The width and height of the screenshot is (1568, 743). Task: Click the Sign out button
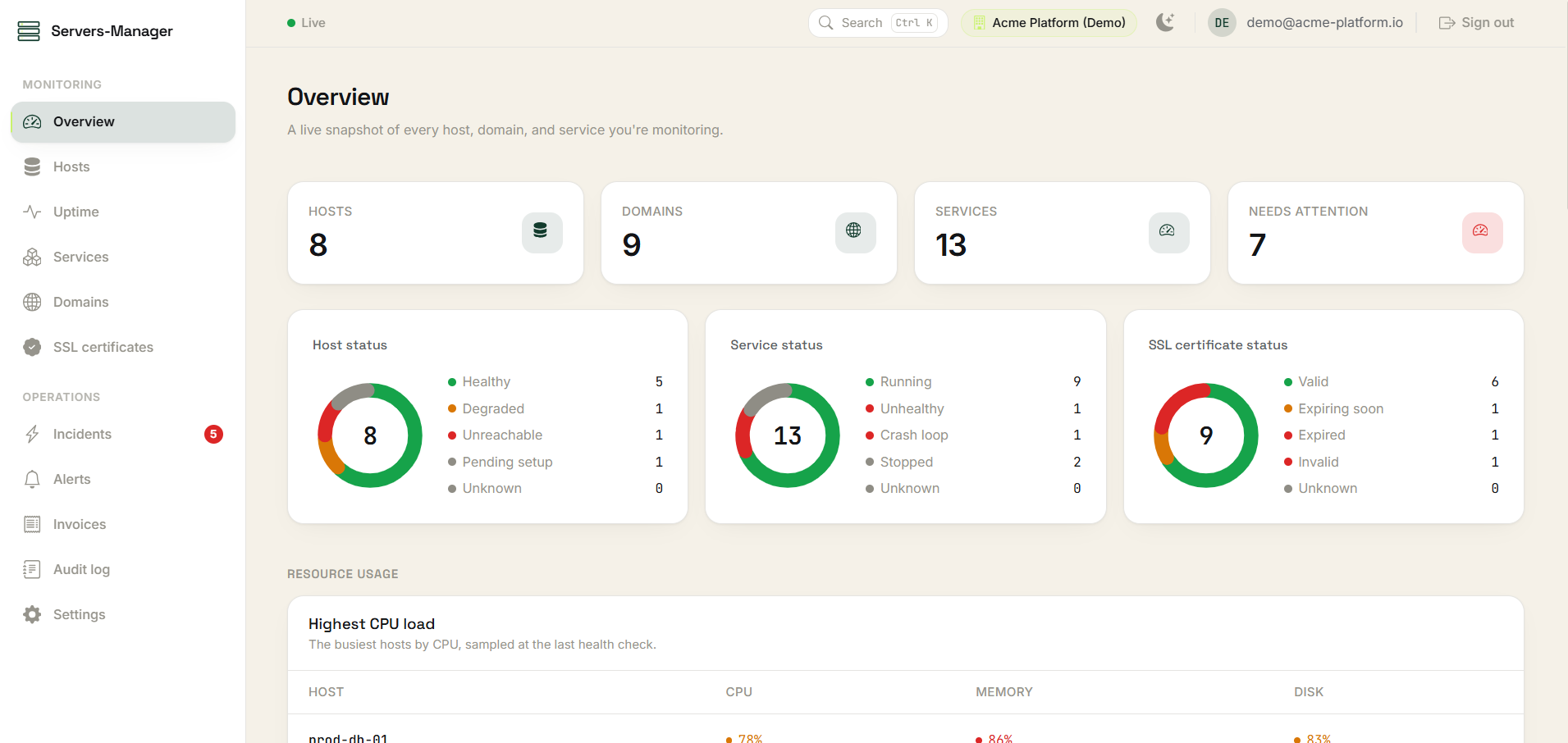1476,23
